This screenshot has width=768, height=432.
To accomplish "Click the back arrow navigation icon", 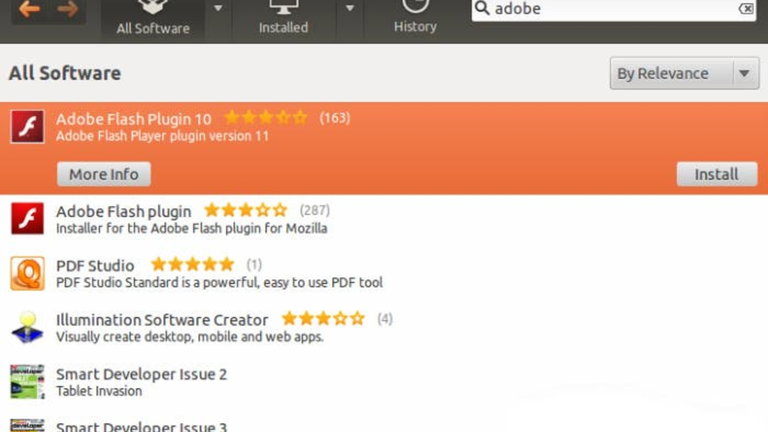I will point(29,9).
